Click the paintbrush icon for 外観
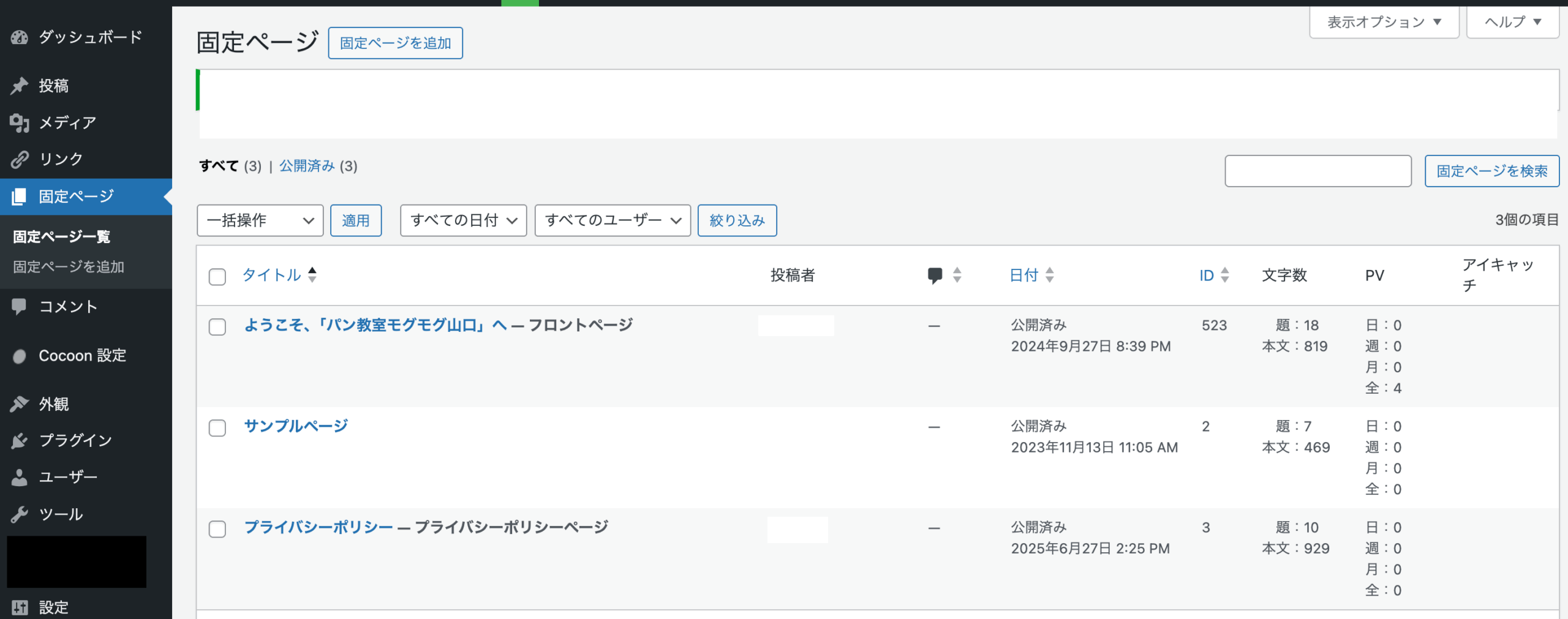 [20, 404]
